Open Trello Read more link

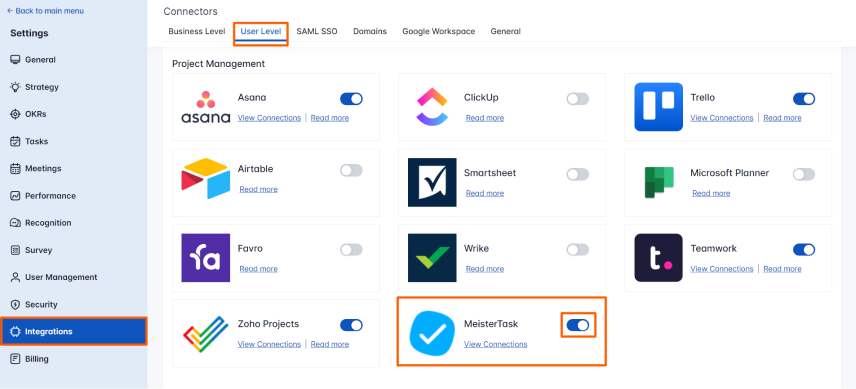click(782, 118)
